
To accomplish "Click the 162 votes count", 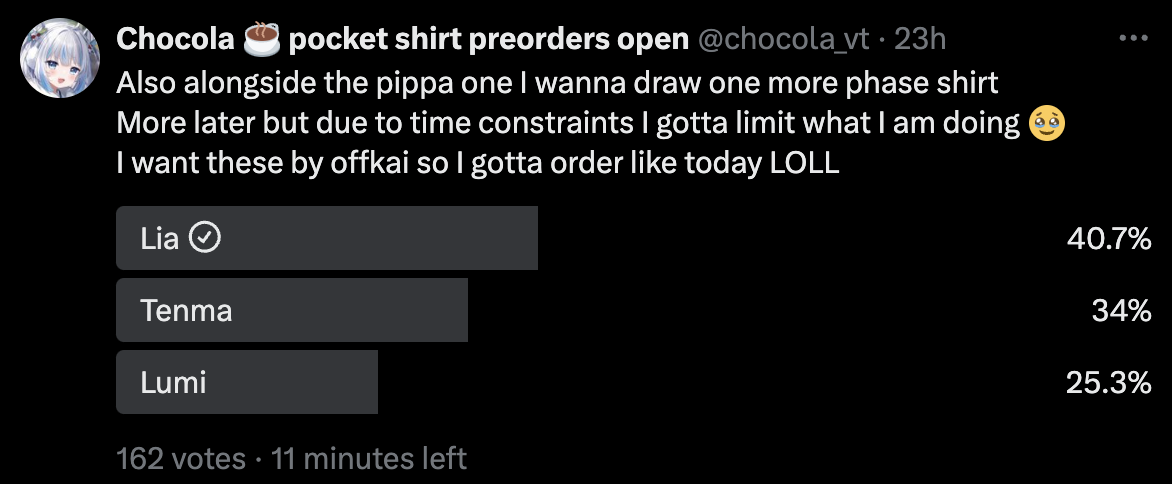I will tap(180, 458).
